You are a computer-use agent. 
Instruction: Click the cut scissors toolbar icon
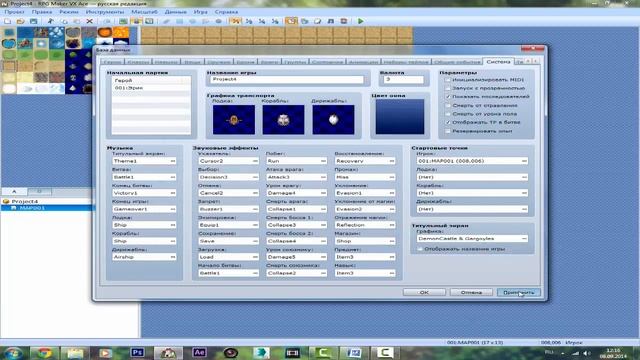[51, 21]
